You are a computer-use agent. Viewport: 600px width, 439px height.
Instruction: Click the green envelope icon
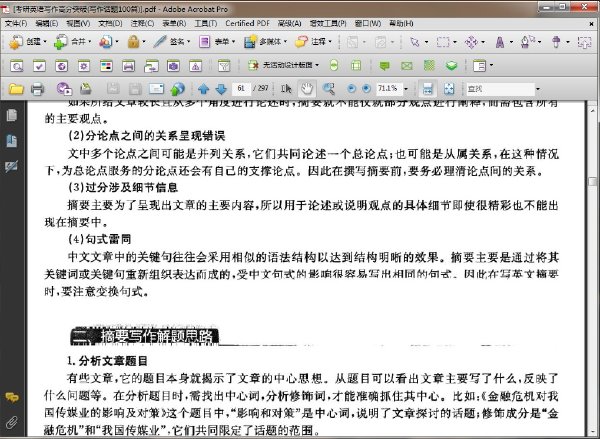(x=406, y=66)
